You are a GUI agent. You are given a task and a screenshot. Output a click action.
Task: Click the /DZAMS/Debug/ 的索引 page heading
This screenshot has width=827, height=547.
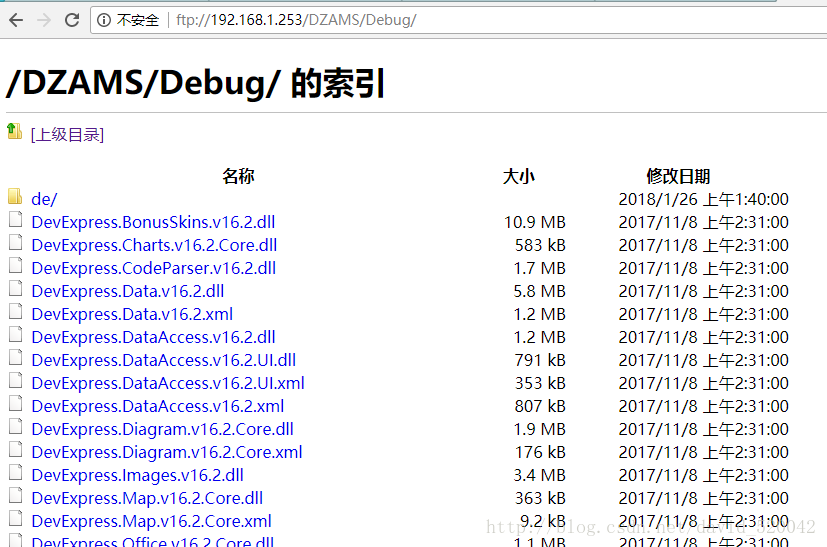(x=195, y=83)
